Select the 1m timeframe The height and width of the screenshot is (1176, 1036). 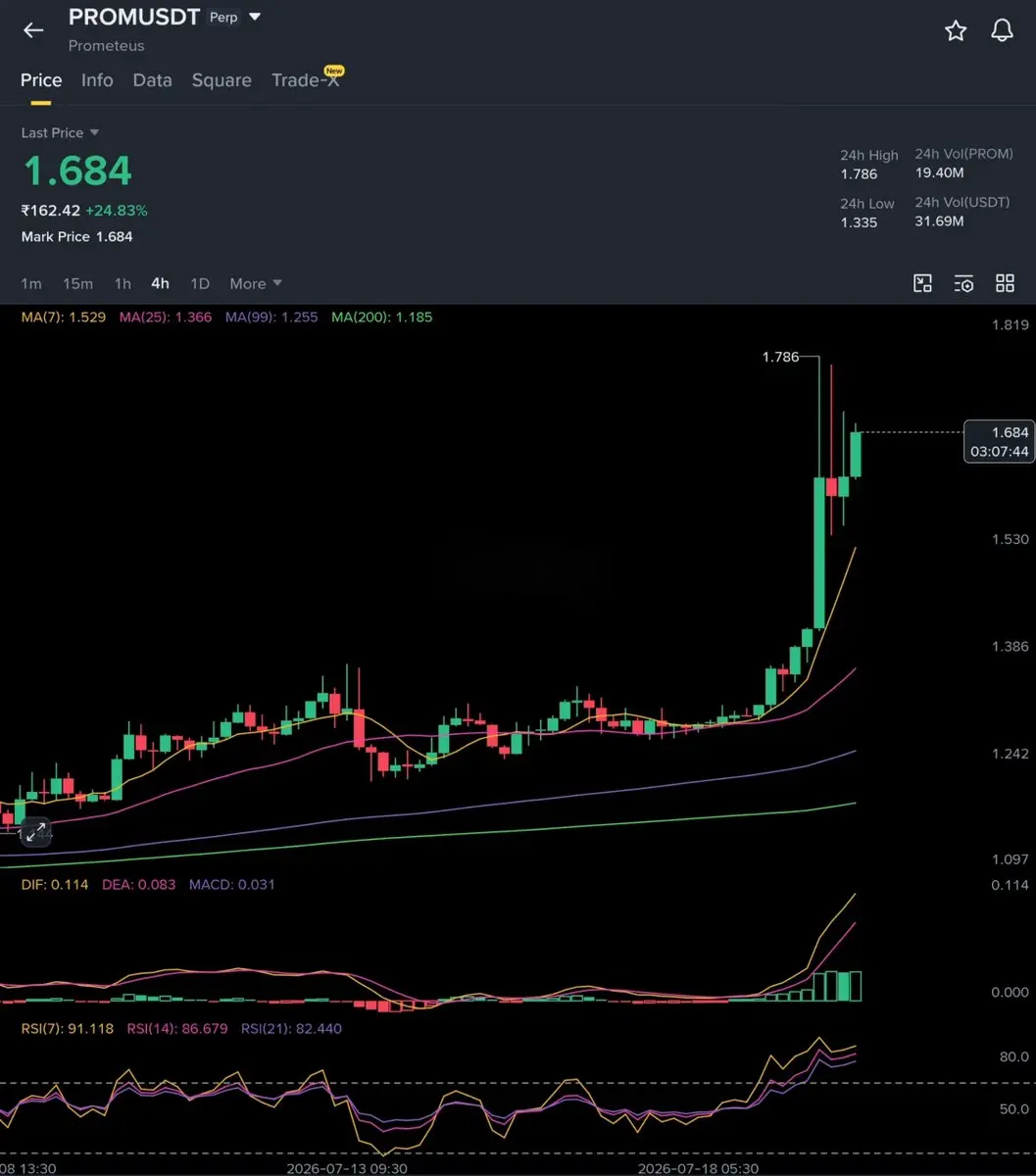pos(31,283)
